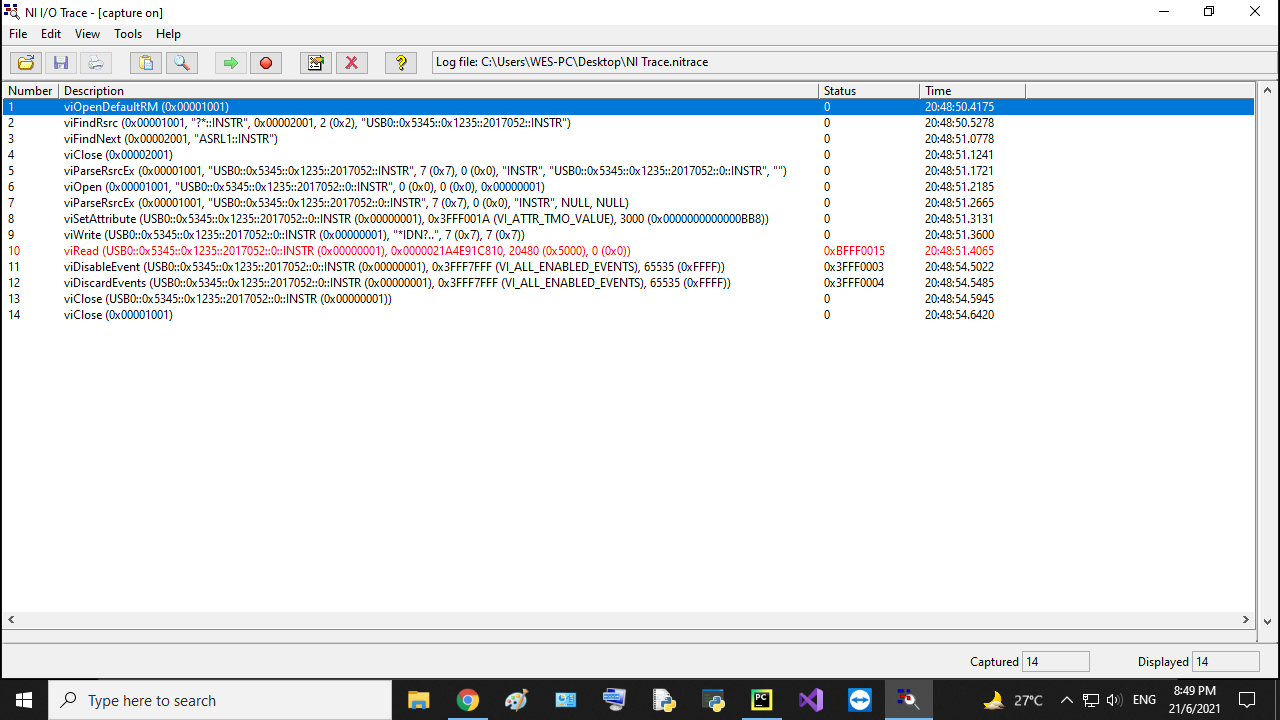
Task: Click the Find magnifier toolbar icon
Action: (x=181, y=63)
